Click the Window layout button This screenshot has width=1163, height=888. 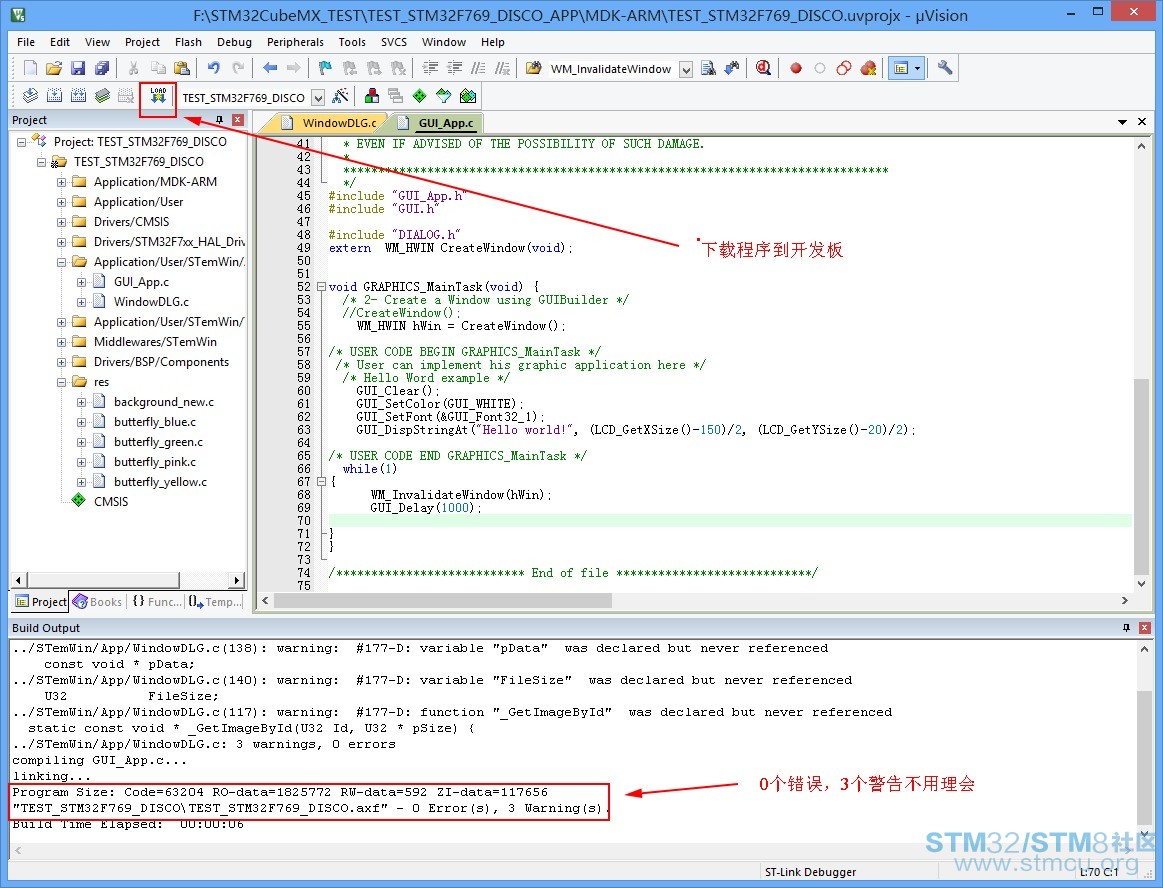901,68
